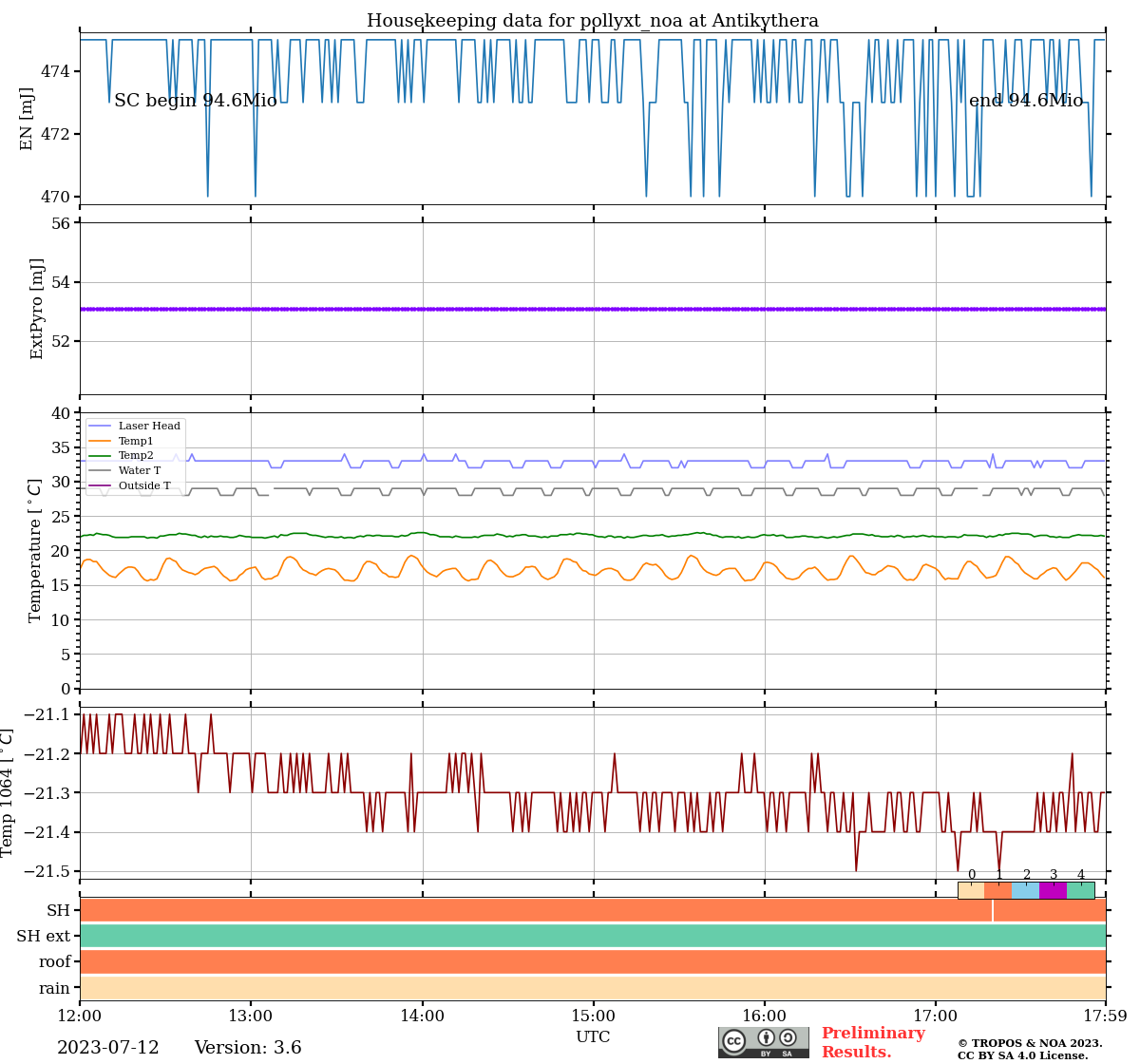Click the '54' tick on the ExtPyro axis
The image size is (1140, 1064).
tap(61, 282)
